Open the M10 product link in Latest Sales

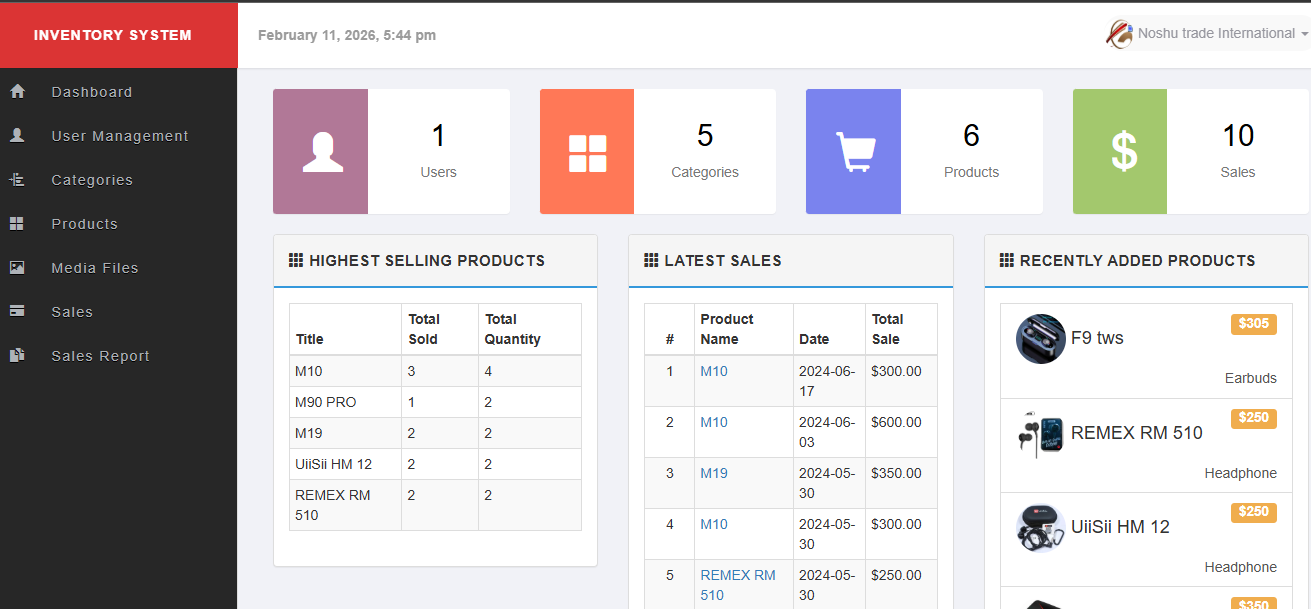pos(714,371)
